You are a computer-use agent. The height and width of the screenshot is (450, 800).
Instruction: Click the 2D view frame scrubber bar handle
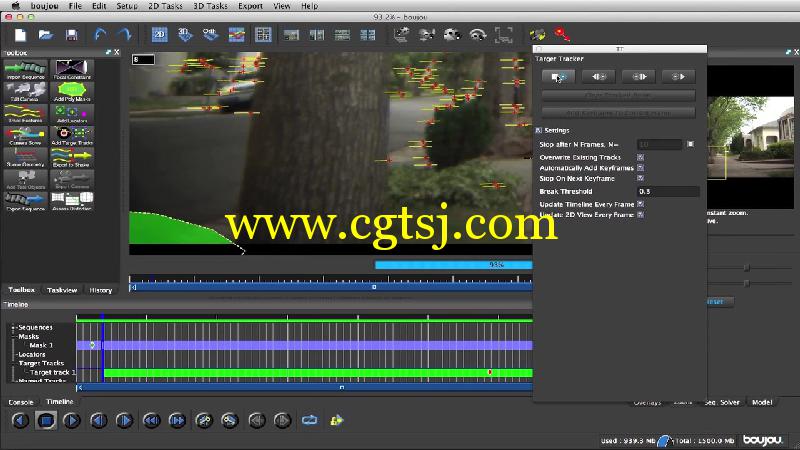pyautogui.click(x=374, y=287)
